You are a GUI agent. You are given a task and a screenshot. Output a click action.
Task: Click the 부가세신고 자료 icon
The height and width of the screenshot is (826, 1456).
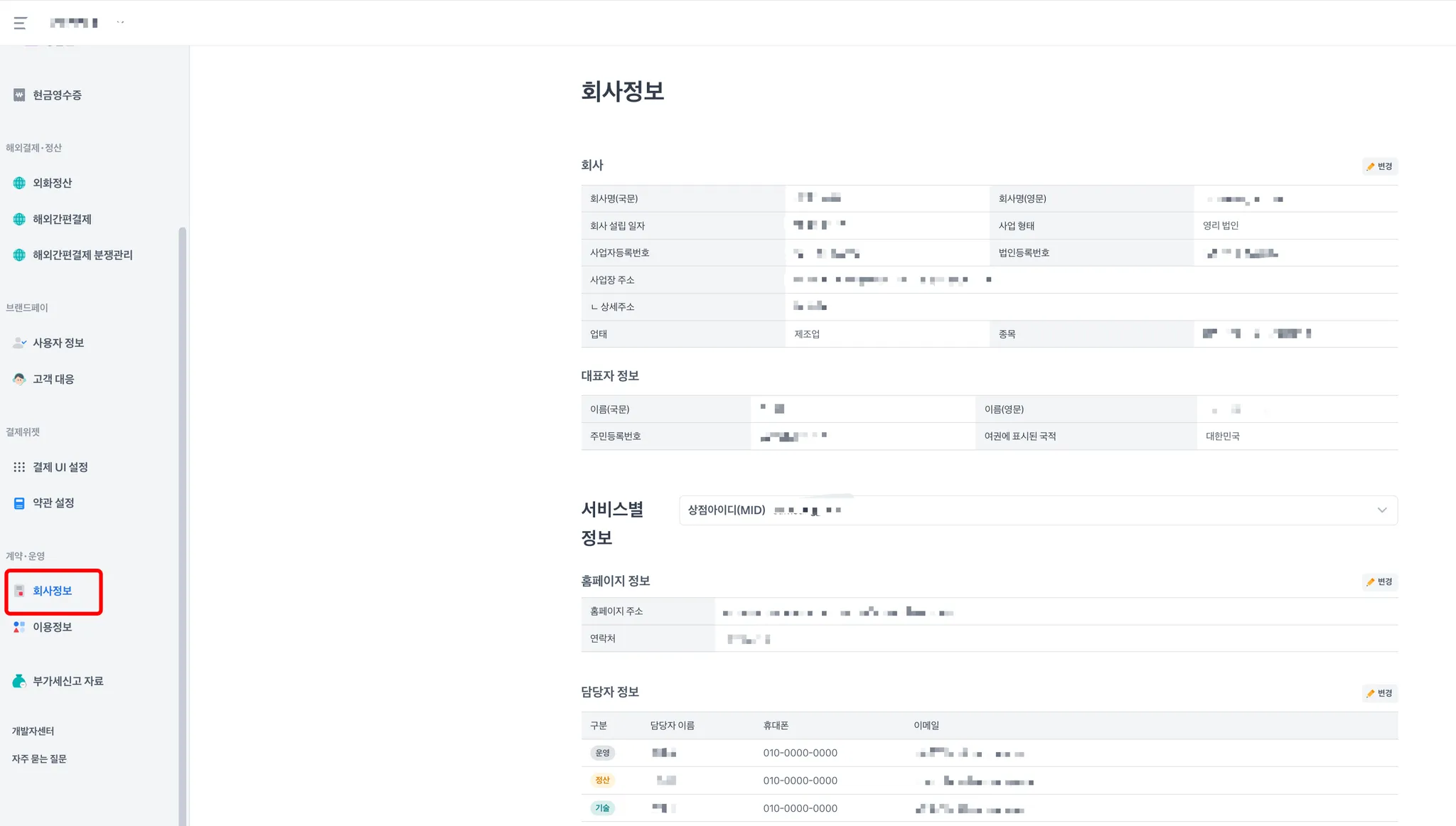(x=19, y=682)
